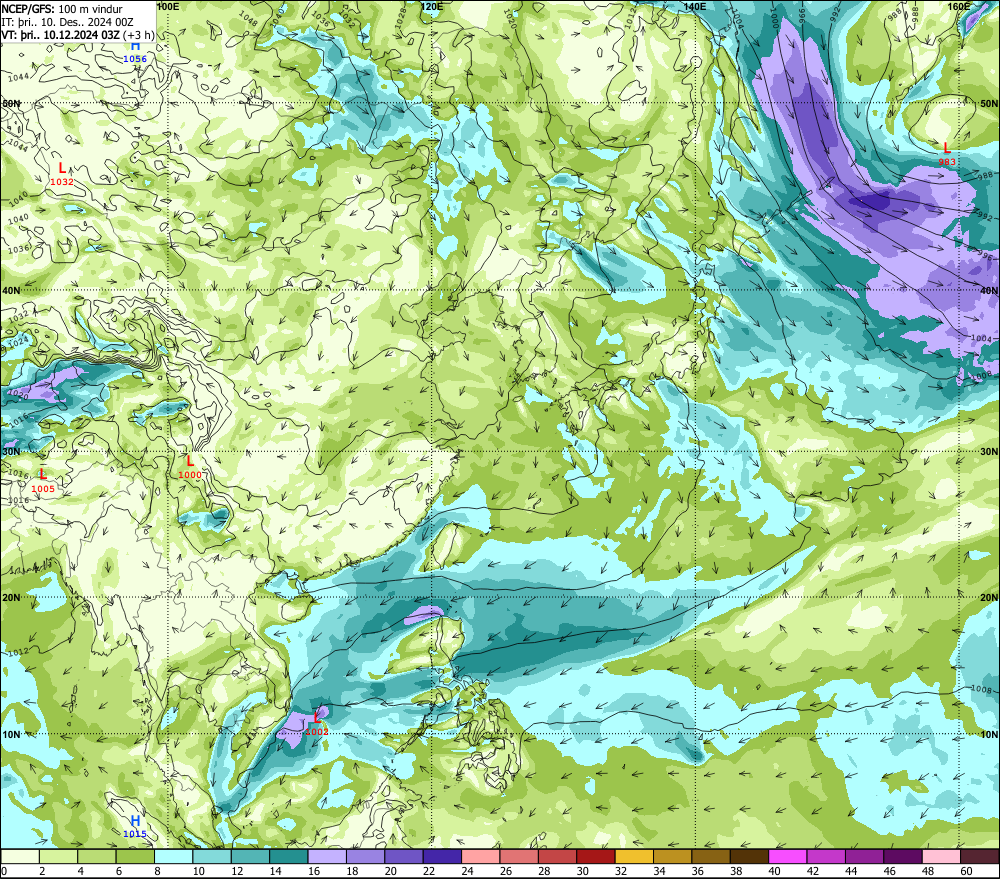Click the pale pink 48–60 legend swatch
This screenshot has height=879, width=1000.
pos(941,856)
